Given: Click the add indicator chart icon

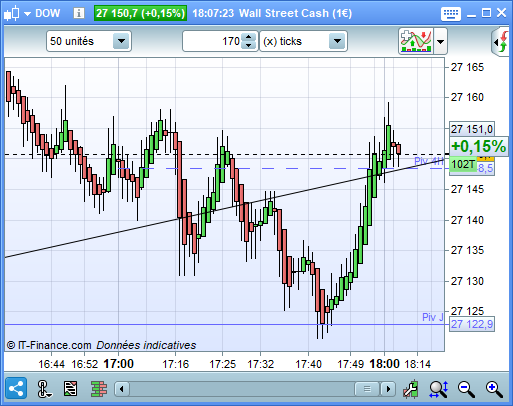Looking at the screenshot, I should pyautogui.click(x=416, y=41).
